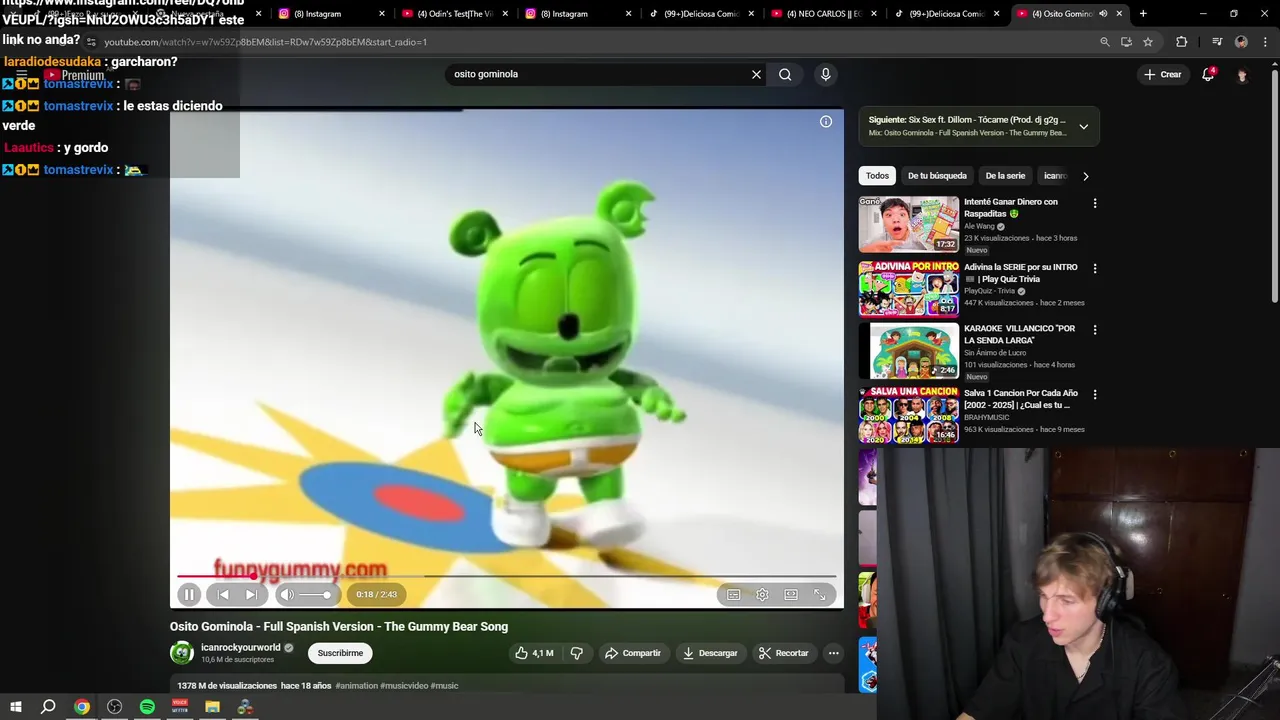Open the Chrome extensions puzzle icon

pyautogui.click(x=1182, y=42)
